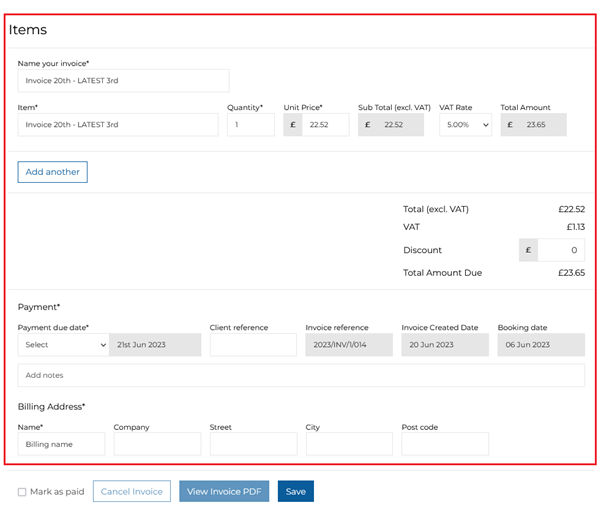Click the Payment section heading

(39, 307)
